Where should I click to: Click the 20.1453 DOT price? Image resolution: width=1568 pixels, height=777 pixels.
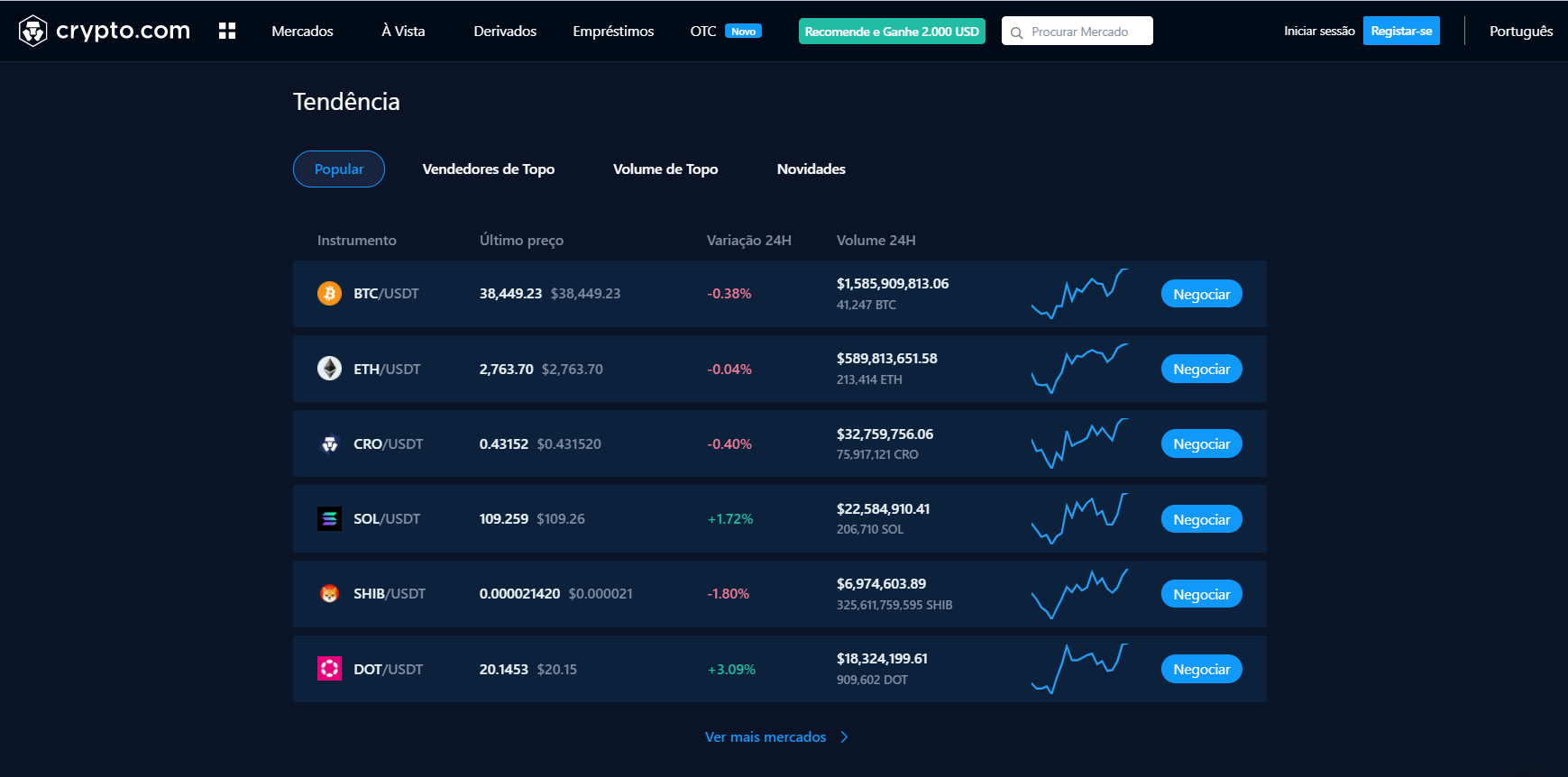tap(503, 669)
